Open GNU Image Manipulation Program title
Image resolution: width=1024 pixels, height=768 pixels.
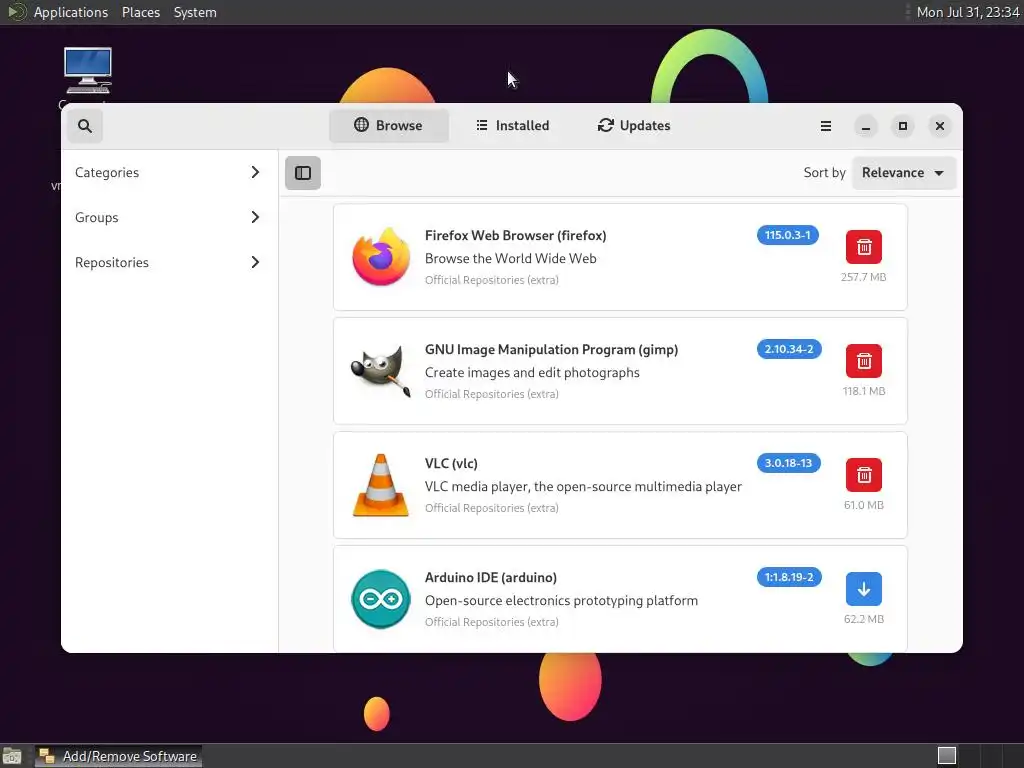click(551, 349)
